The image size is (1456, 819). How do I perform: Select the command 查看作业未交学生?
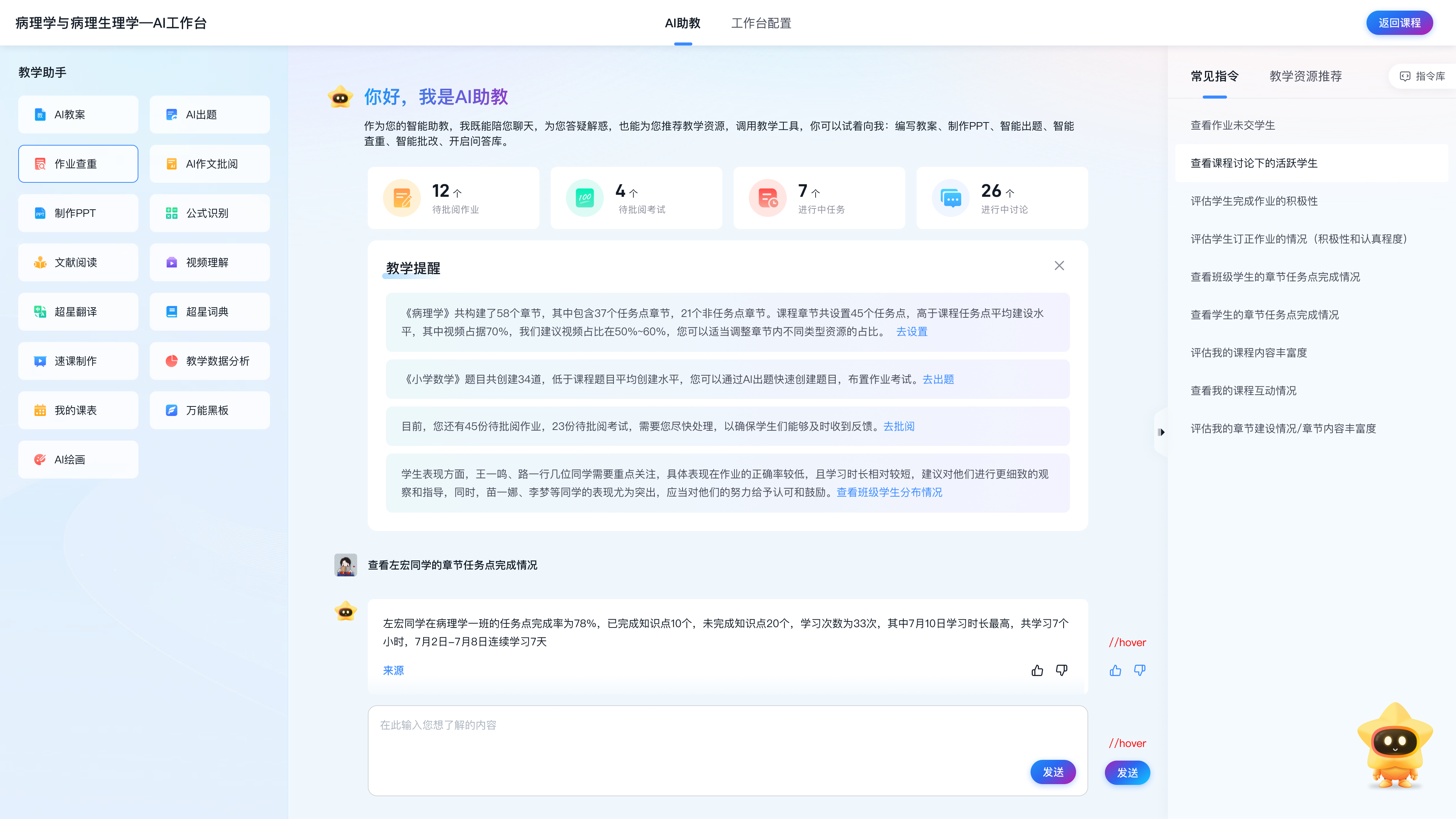click(x=1233, y=126)
